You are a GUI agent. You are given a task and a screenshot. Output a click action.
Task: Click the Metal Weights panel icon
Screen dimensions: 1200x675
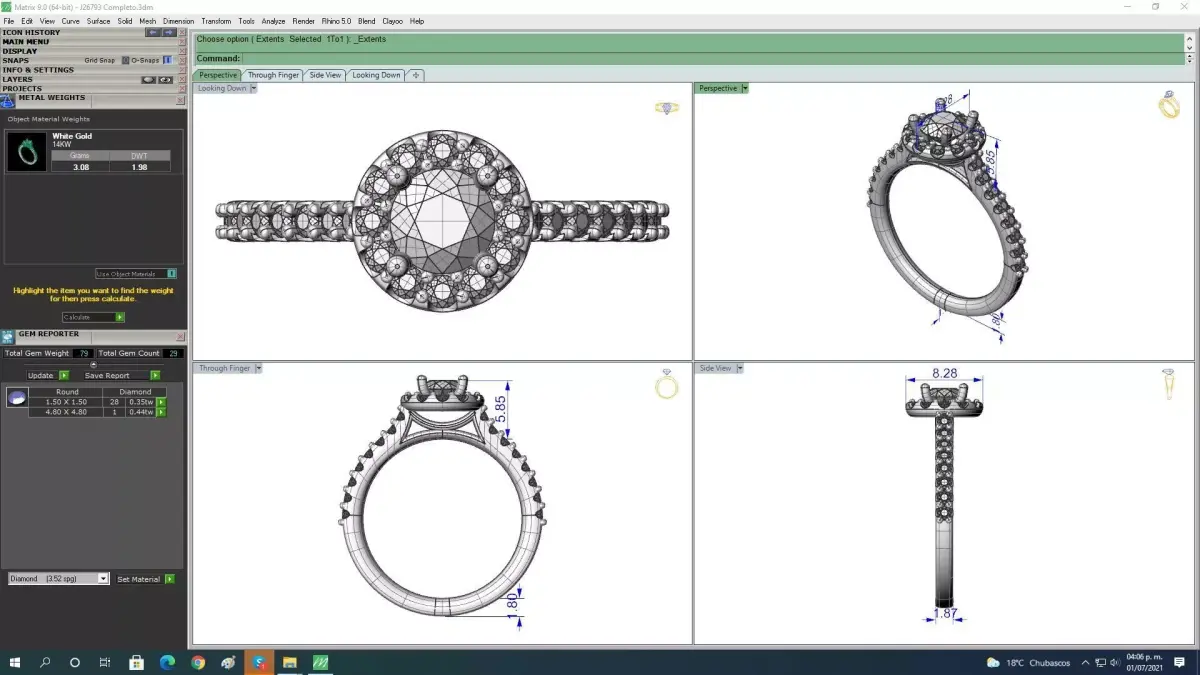click(10, 99)
